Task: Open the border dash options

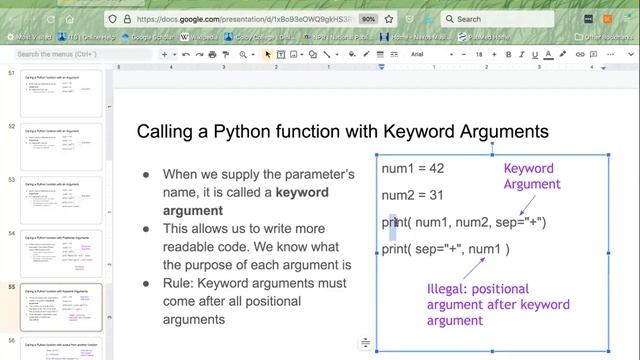Action: pyautogui.click(x=394, y=54)
